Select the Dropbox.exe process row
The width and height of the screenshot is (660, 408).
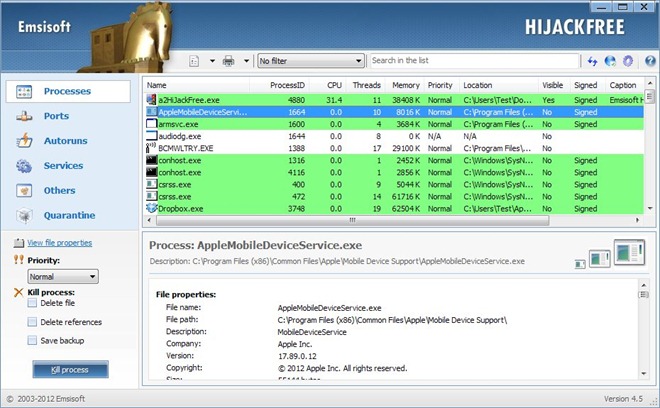(394, 208)
